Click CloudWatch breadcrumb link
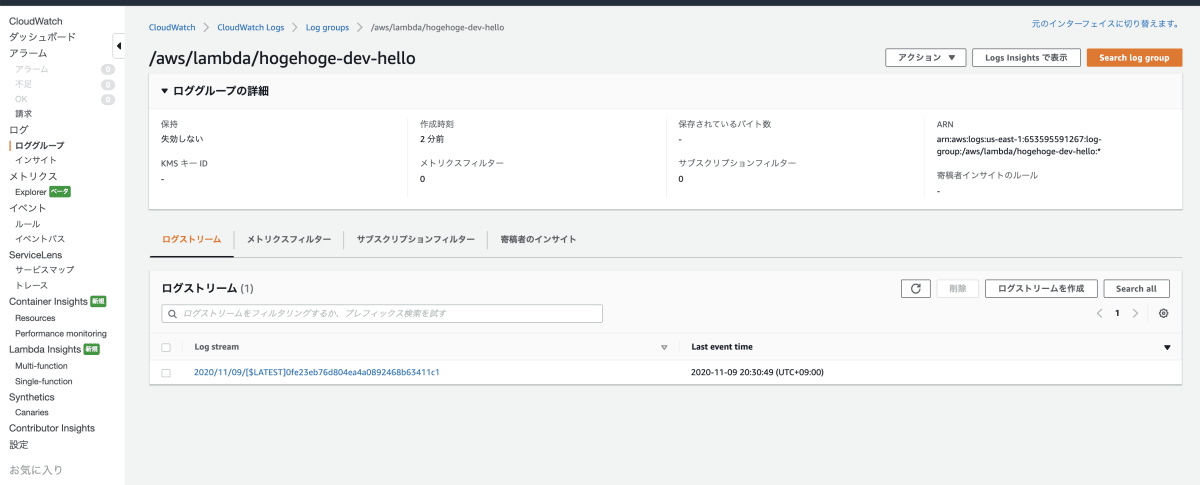1200x485 pixels. pos(172,27)
